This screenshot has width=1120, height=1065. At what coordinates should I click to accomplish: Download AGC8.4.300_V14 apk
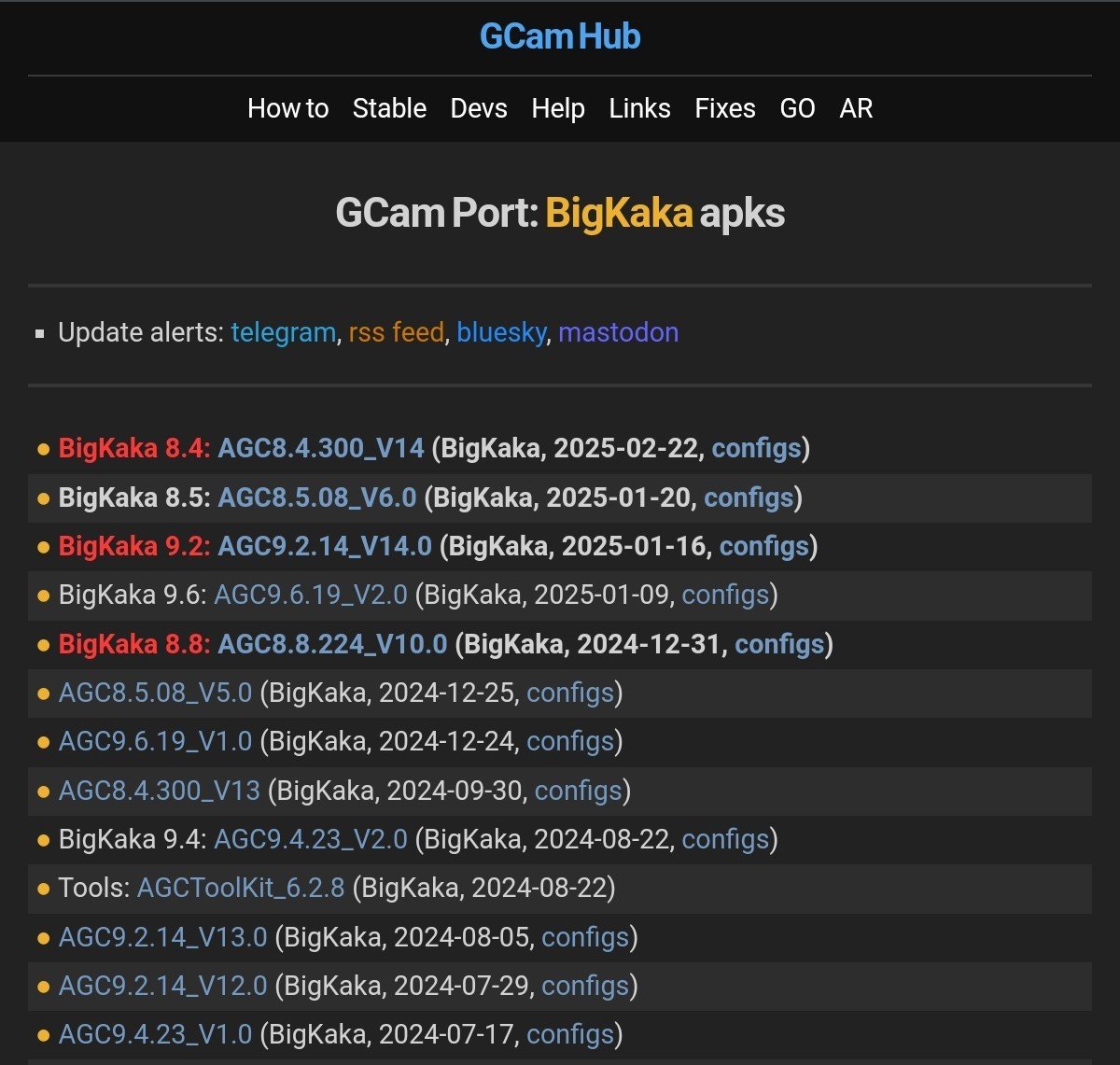(321, 449)
